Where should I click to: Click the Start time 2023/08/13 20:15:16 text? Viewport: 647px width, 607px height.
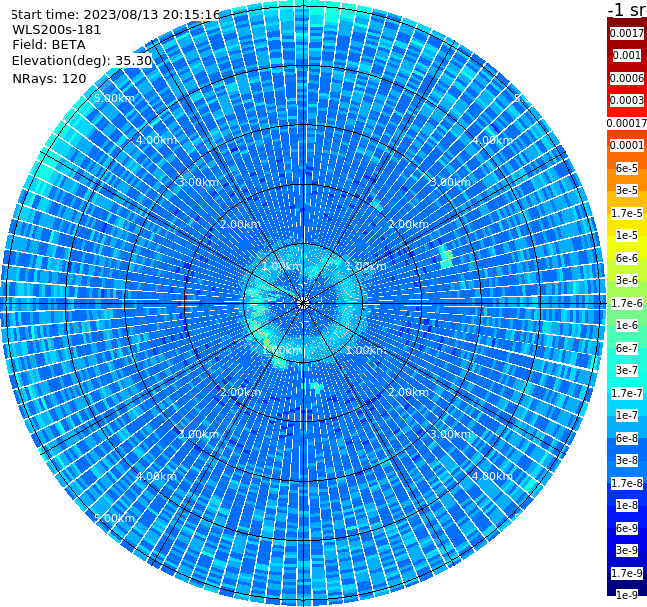pyautogui.click(x=115, y=14)
